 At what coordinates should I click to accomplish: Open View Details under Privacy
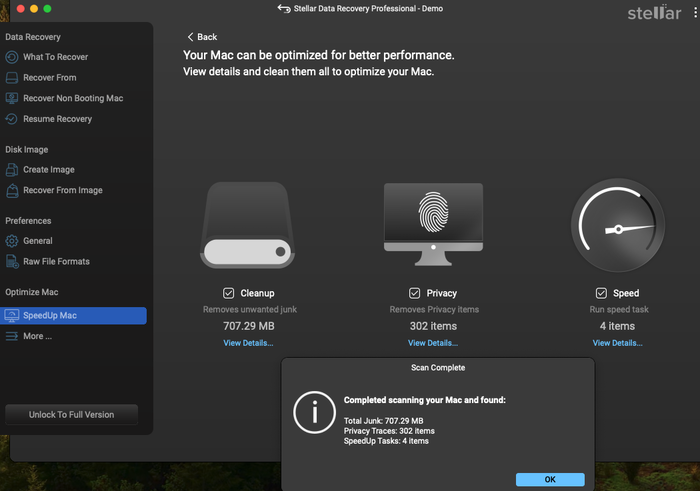point(433,343)
